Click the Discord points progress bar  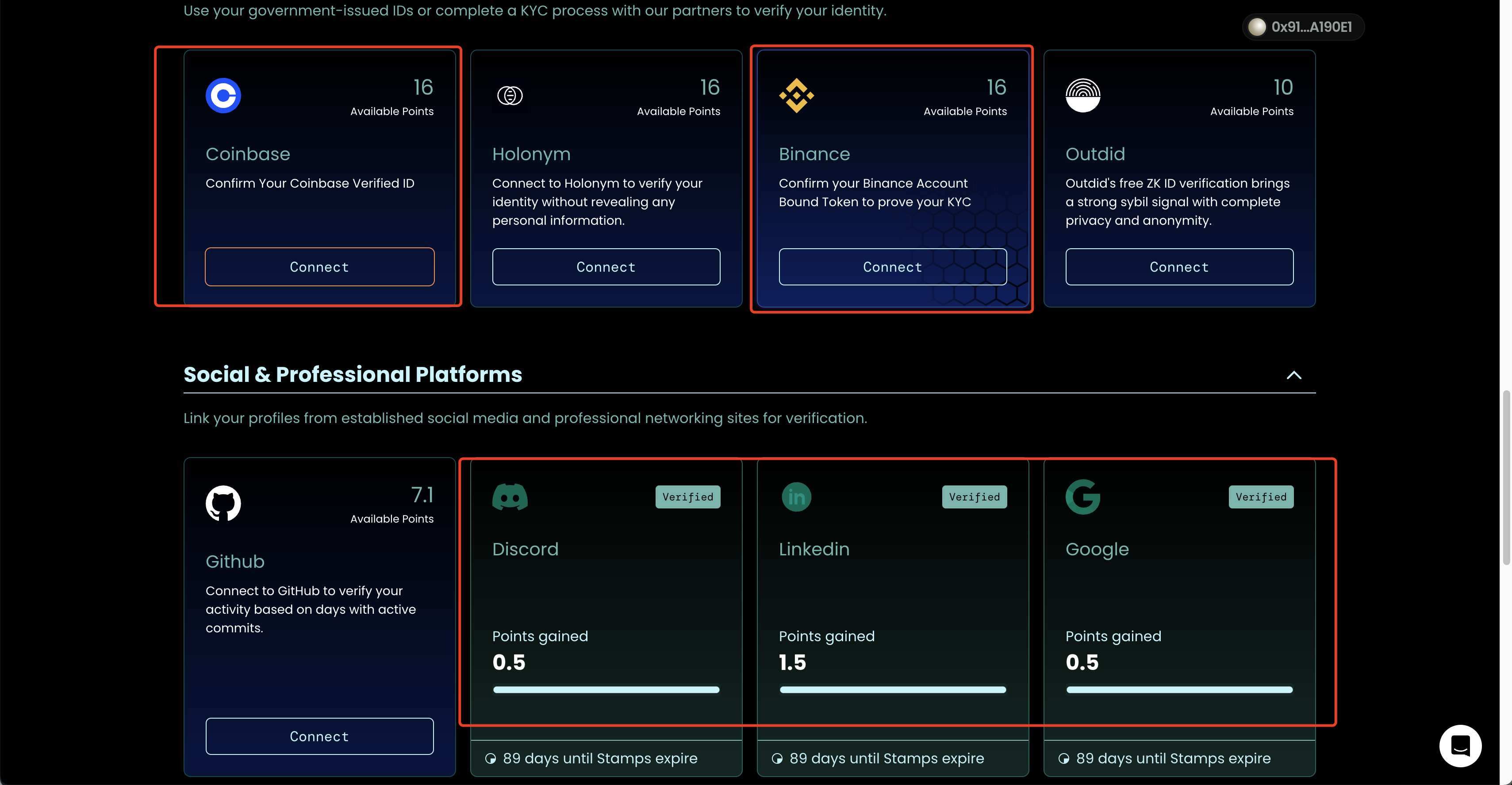606,690
